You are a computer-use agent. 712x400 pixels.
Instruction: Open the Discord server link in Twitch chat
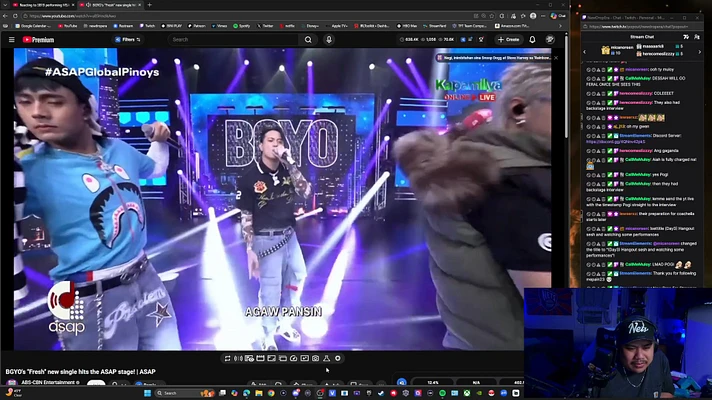615,142
